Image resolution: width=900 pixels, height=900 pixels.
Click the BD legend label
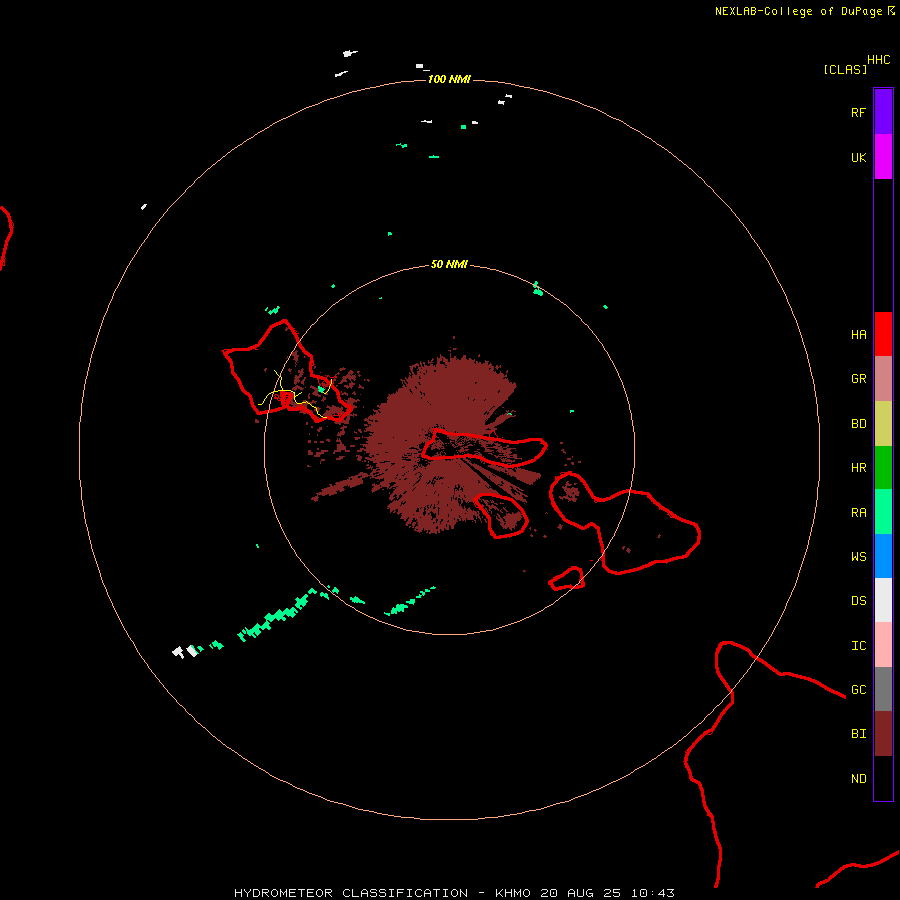(x=858, y=424)
